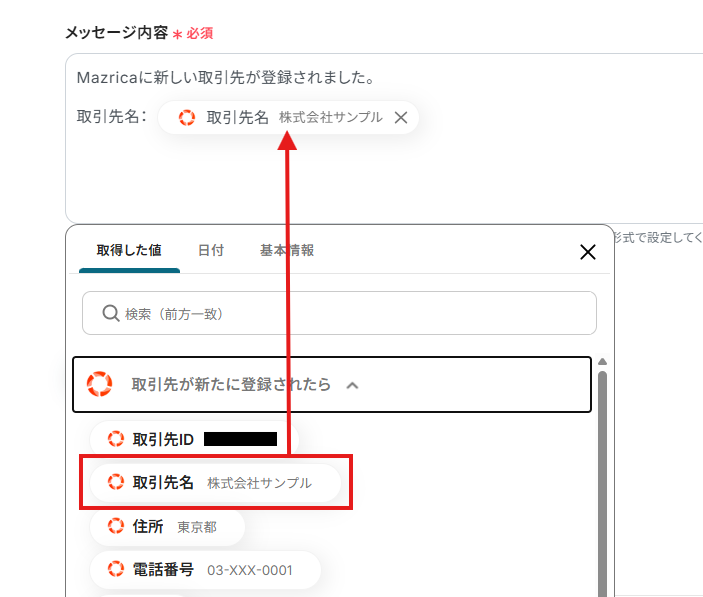703x597 pixels.
Task: Remove the 取引先名 tag from the message
Action: coord(401,118)
